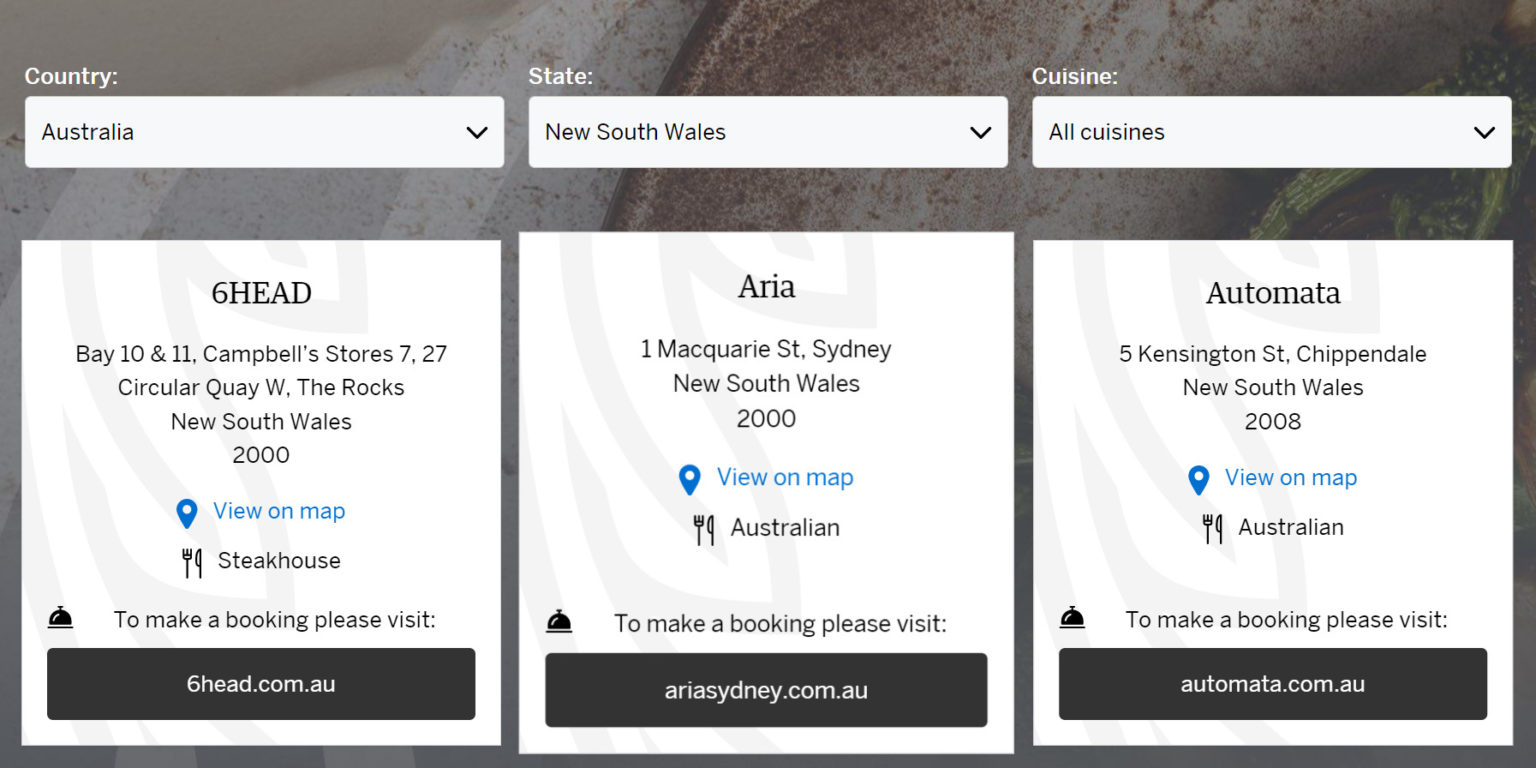The width and height of the screenshot is (1536, 768).
Task: Click the service bell icon on 6HEAD card
Action: [x=61, y=619]
